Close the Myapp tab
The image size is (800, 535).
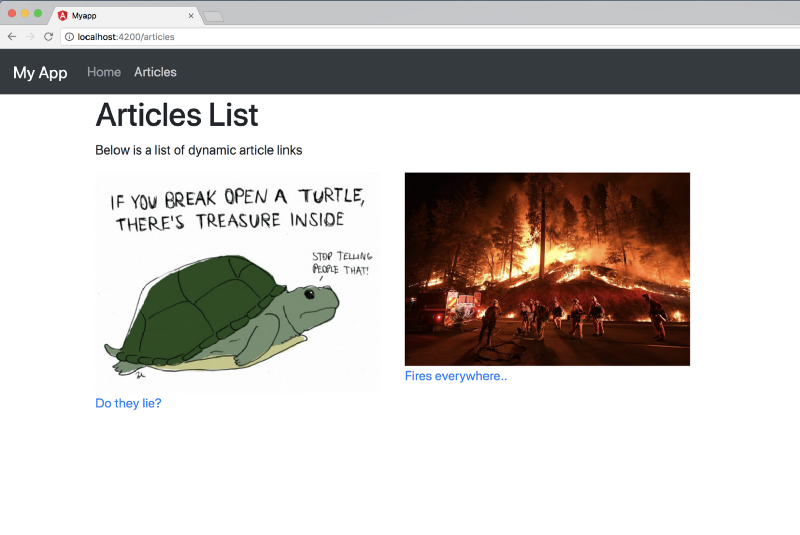click(191, 16)
